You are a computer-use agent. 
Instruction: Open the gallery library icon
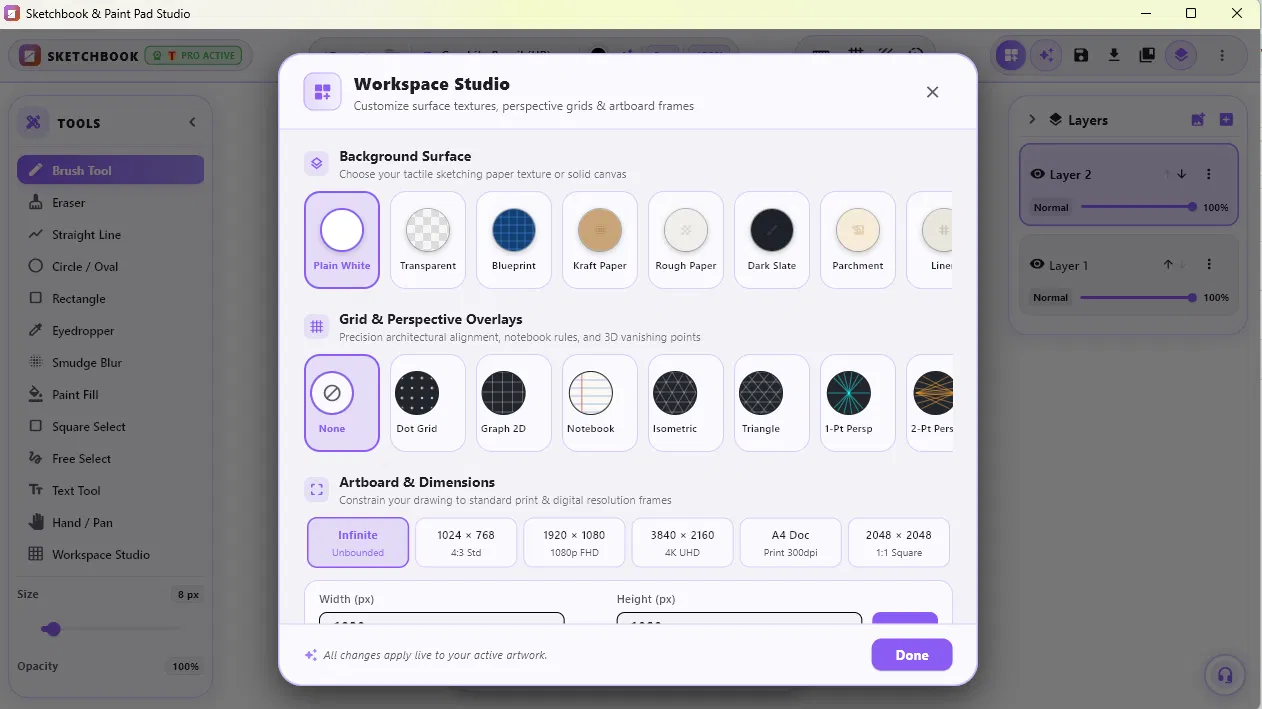click(1147, 55)
